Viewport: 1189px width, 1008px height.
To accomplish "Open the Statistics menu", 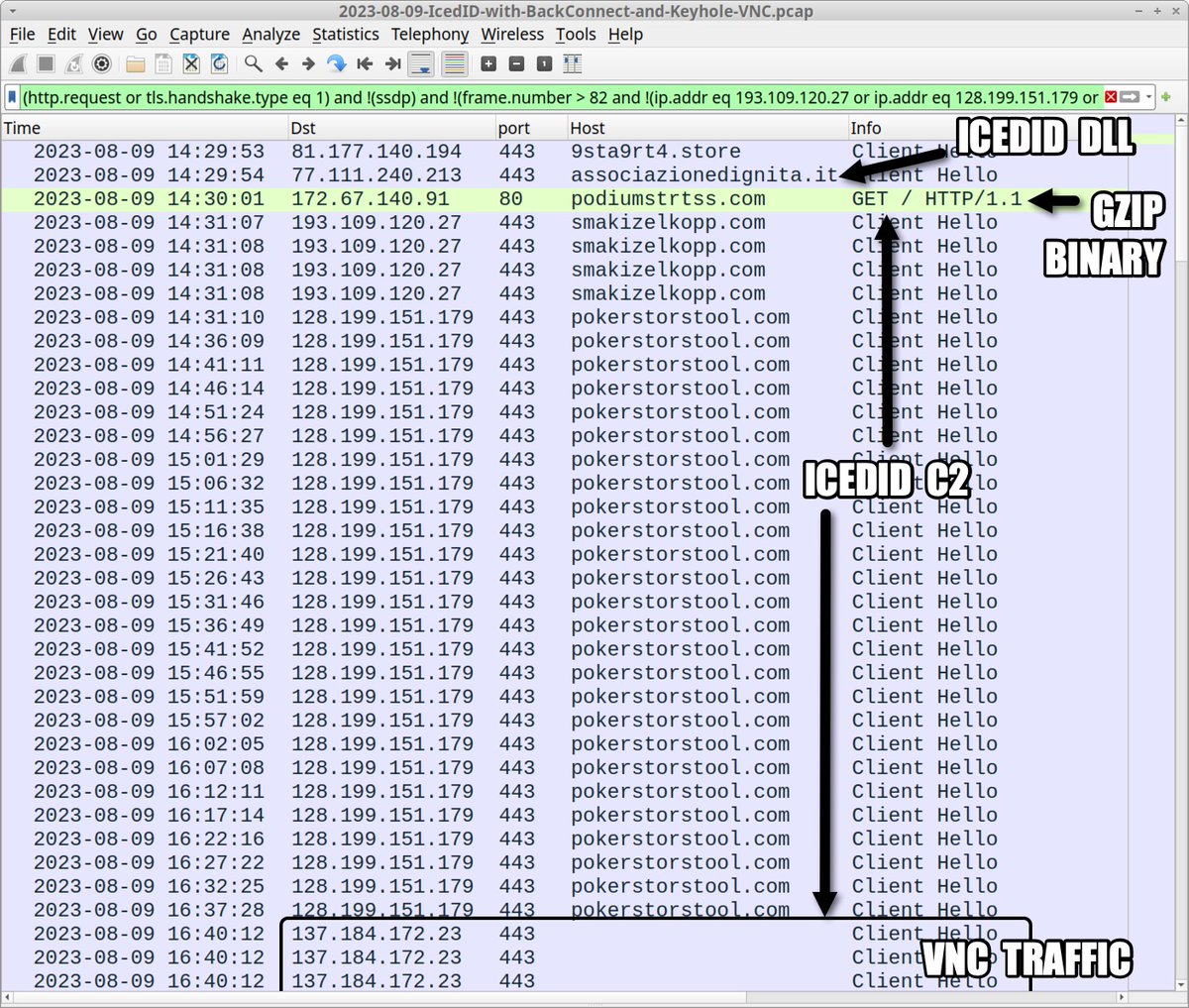I will point(345,34).
